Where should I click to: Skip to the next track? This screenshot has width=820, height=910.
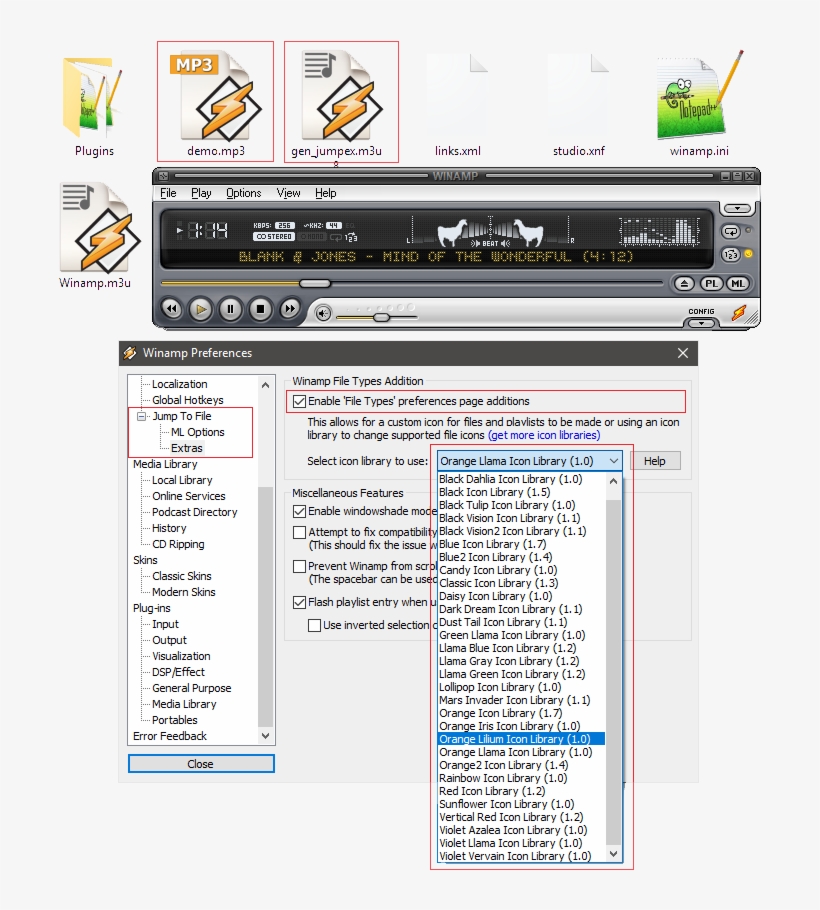290,309
